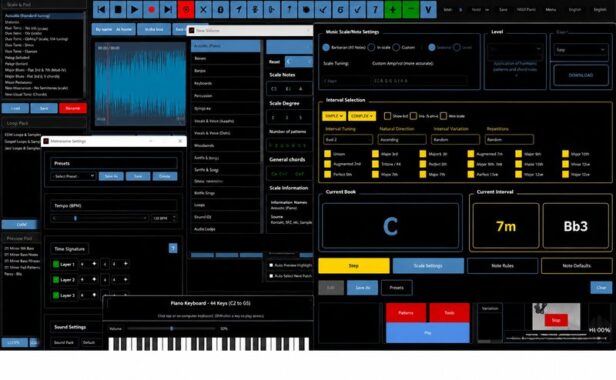Click the red target toolbar button
Image resolution: width=616 pixels, height=380 pixels.
point(186,9)
